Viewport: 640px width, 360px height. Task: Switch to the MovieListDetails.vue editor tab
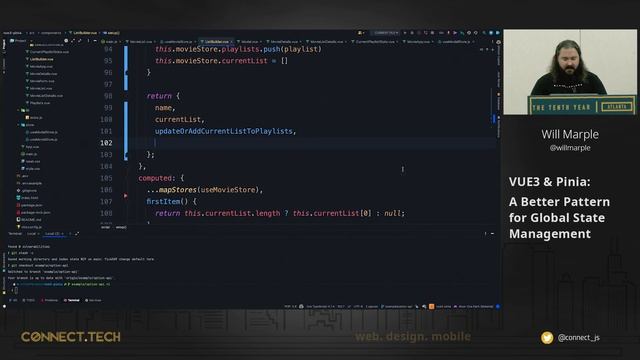point(326,42)
